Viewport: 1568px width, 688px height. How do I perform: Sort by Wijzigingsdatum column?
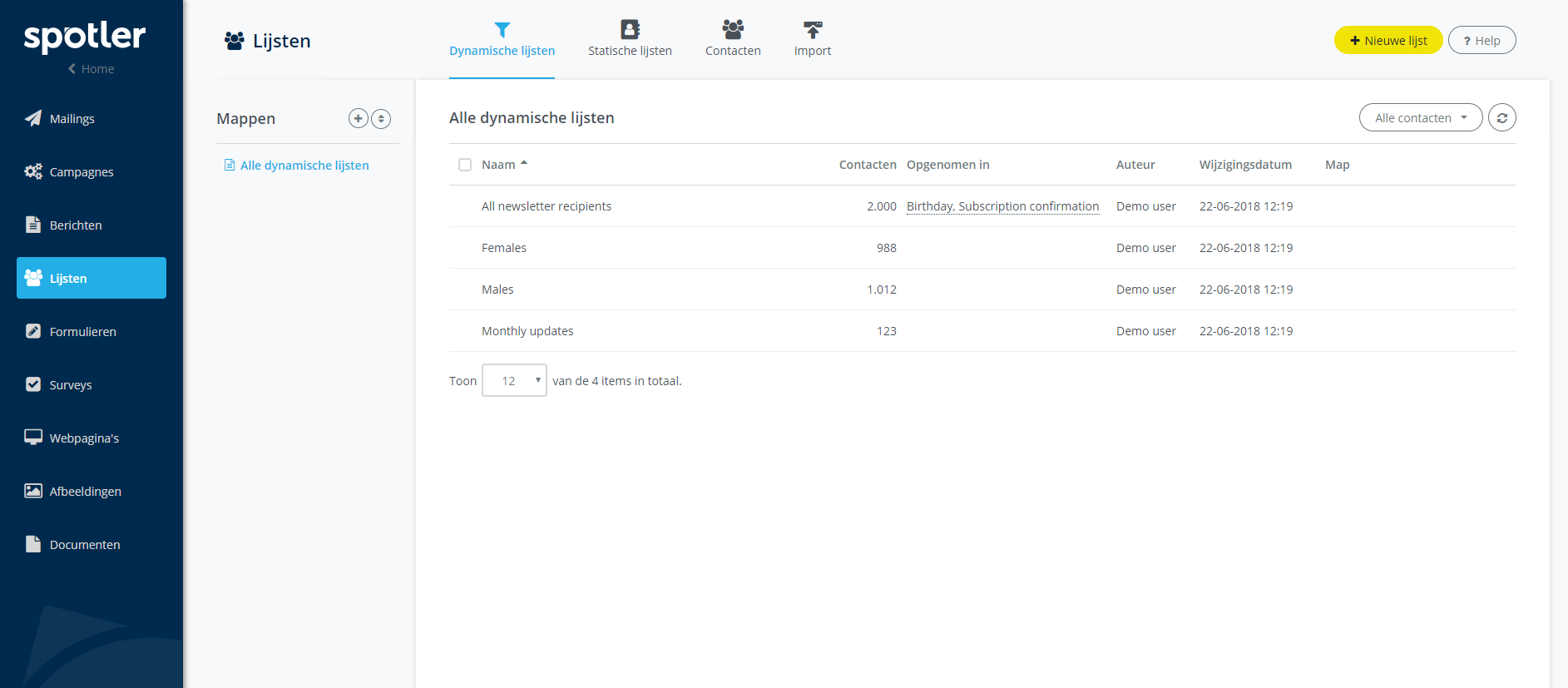pos(1245,165)
